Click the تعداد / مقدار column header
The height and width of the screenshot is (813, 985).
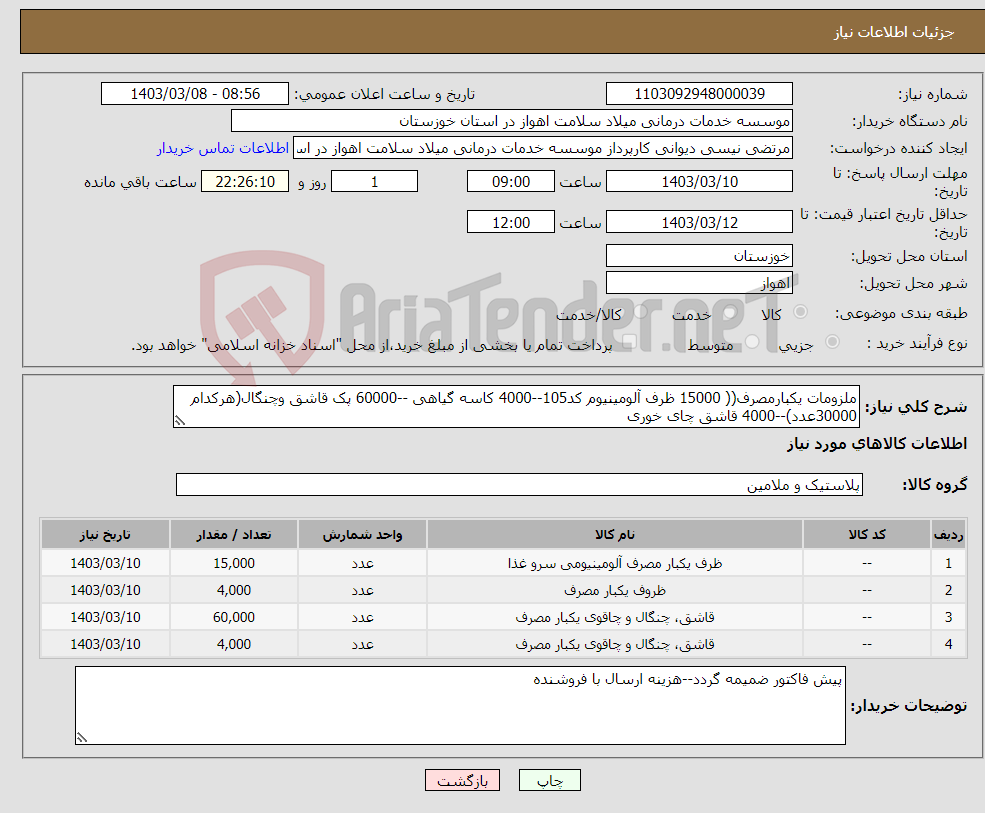pos(234,535)
